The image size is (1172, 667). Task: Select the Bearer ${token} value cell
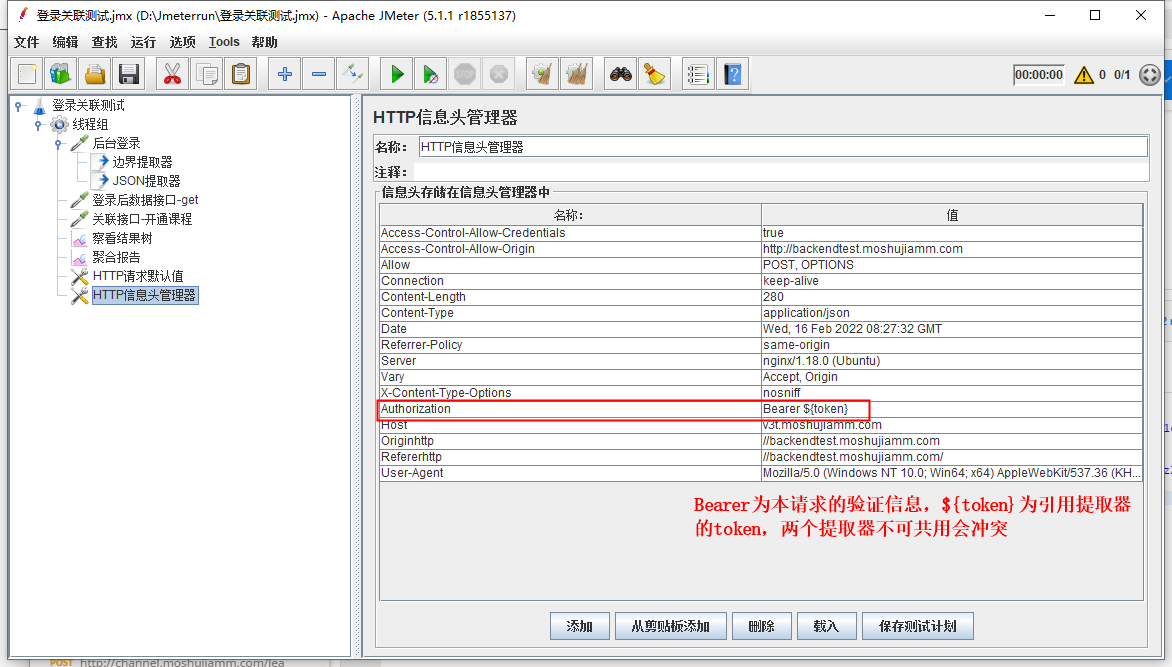(952, 409)
